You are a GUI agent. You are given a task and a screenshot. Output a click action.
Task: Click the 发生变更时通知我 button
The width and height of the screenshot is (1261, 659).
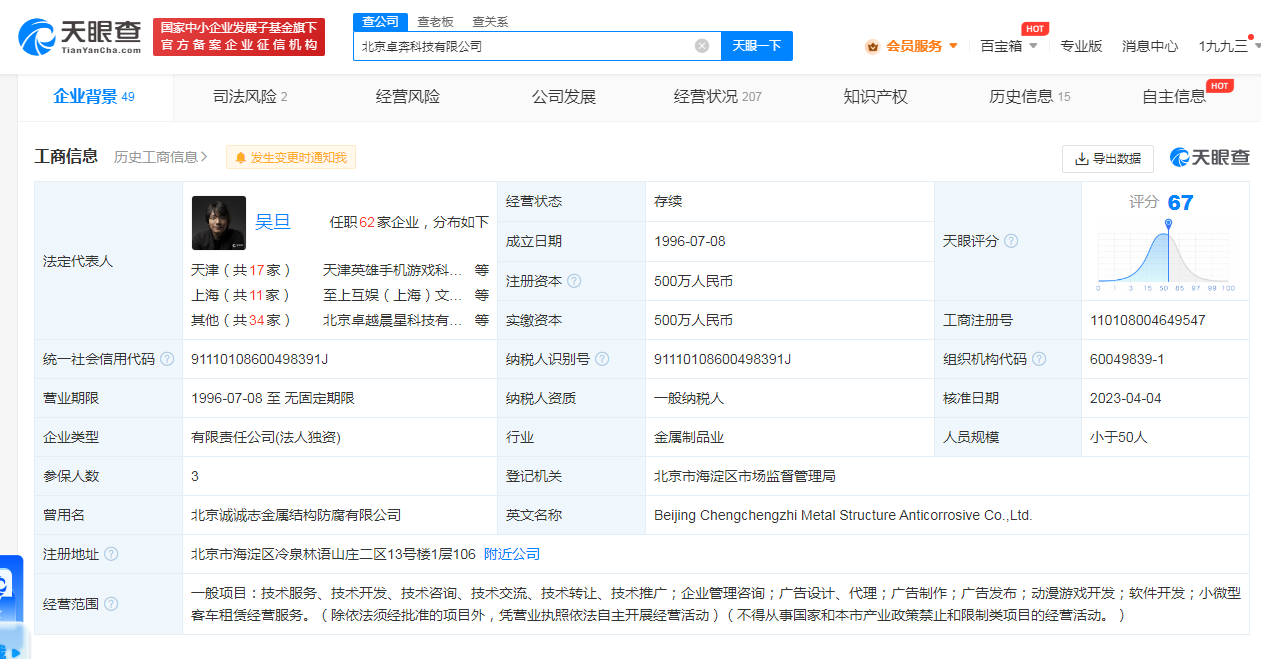(x=291, y=158)
